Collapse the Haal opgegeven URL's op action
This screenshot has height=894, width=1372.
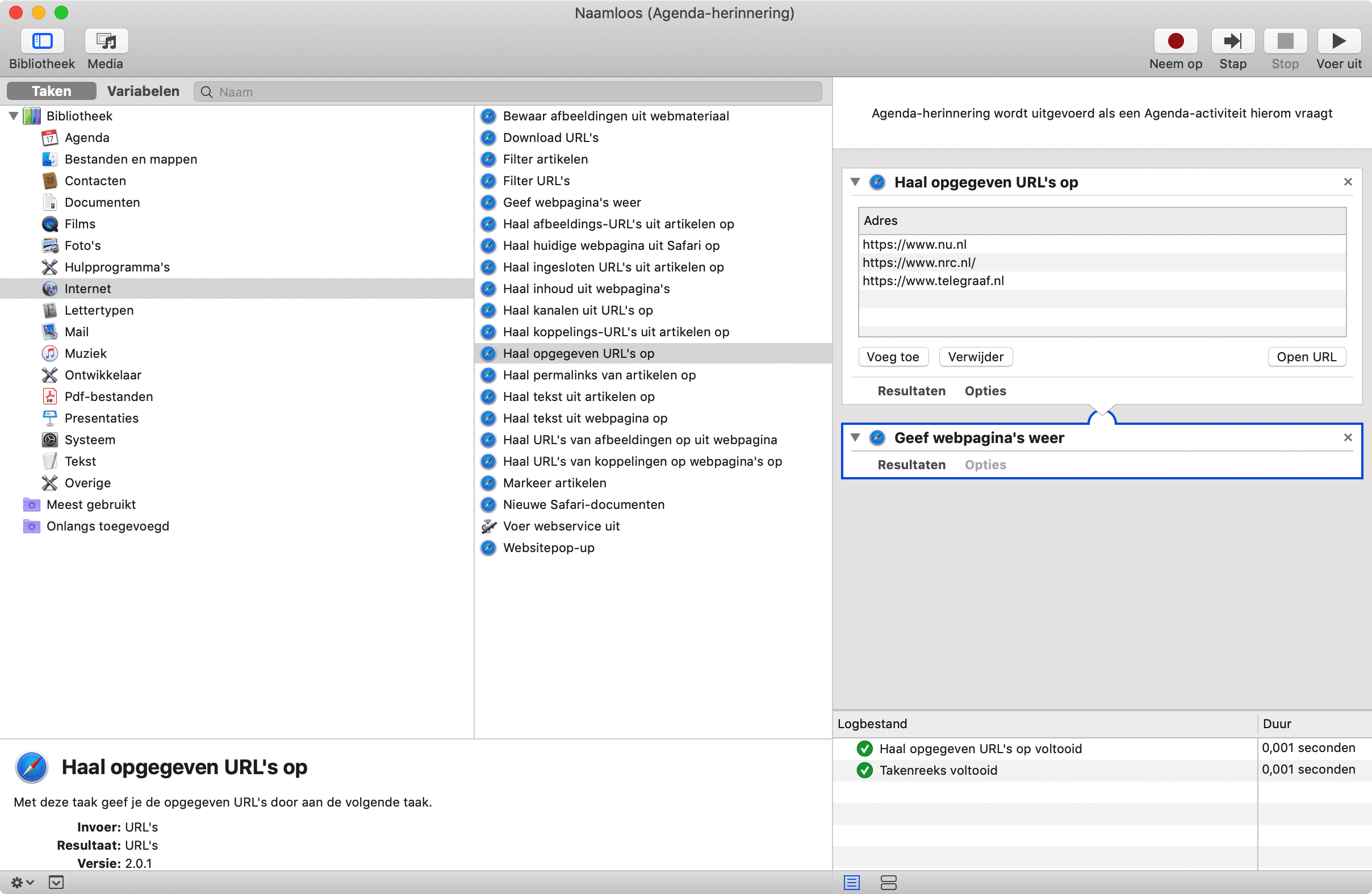[x=855, y=182]
